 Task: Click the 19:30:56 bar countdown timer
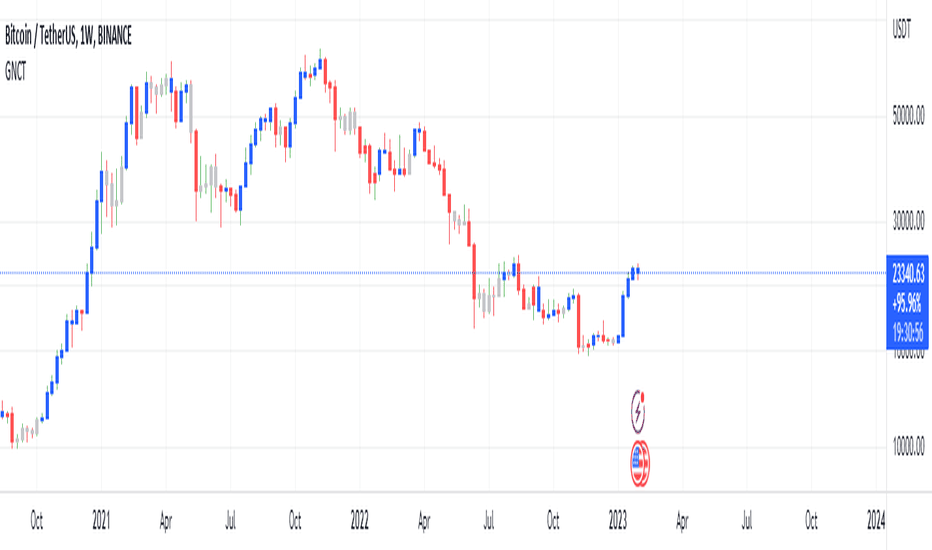908,332
